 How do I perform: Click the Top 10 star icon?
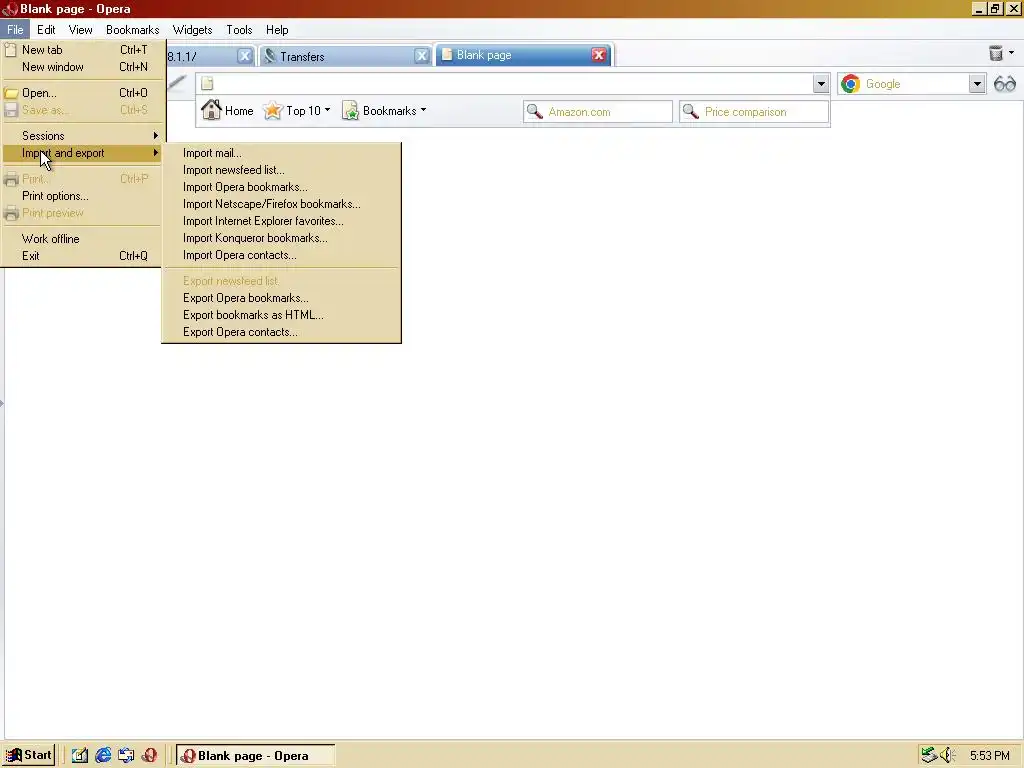272,110
